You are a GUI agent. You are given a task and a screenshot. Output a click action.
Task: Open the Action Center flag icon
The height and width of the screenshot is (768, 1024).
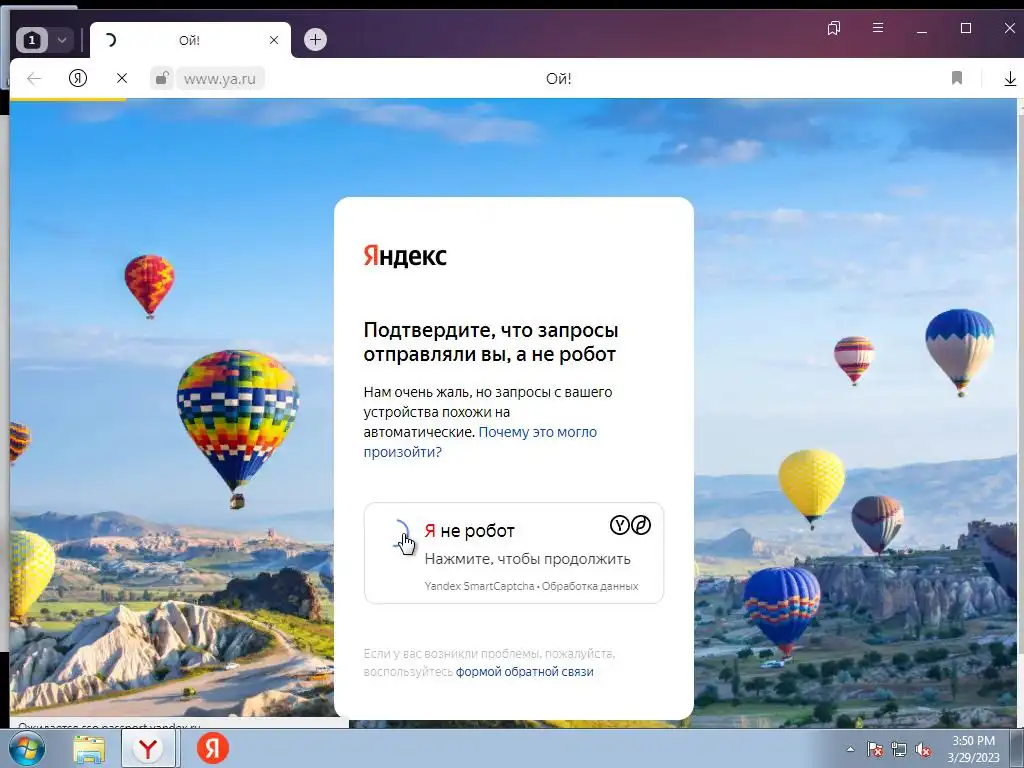pyautogui.click(x=875, y=750)
